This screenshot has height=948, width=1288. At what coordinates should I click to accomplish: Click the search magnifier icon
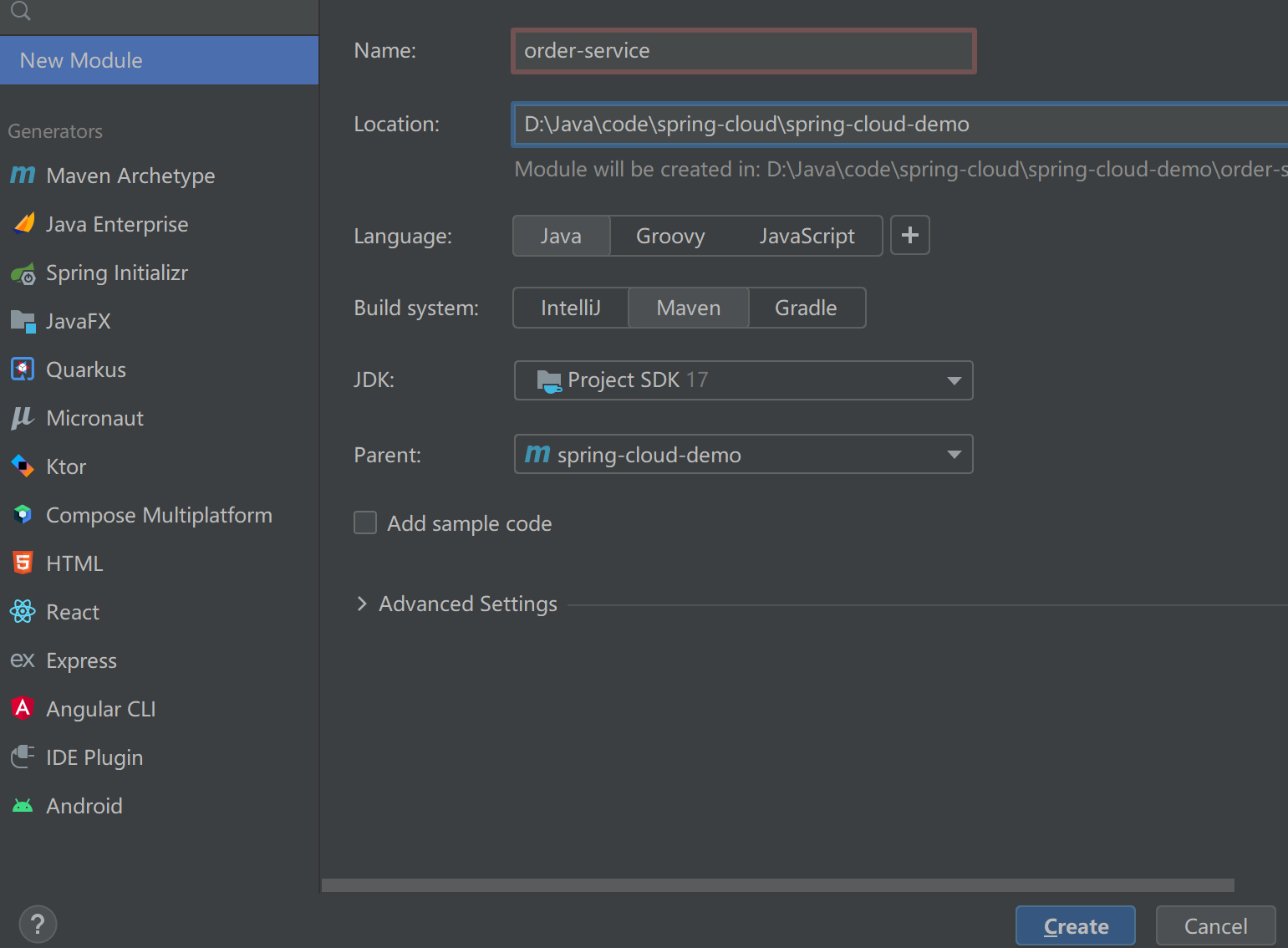coord(21,10)
